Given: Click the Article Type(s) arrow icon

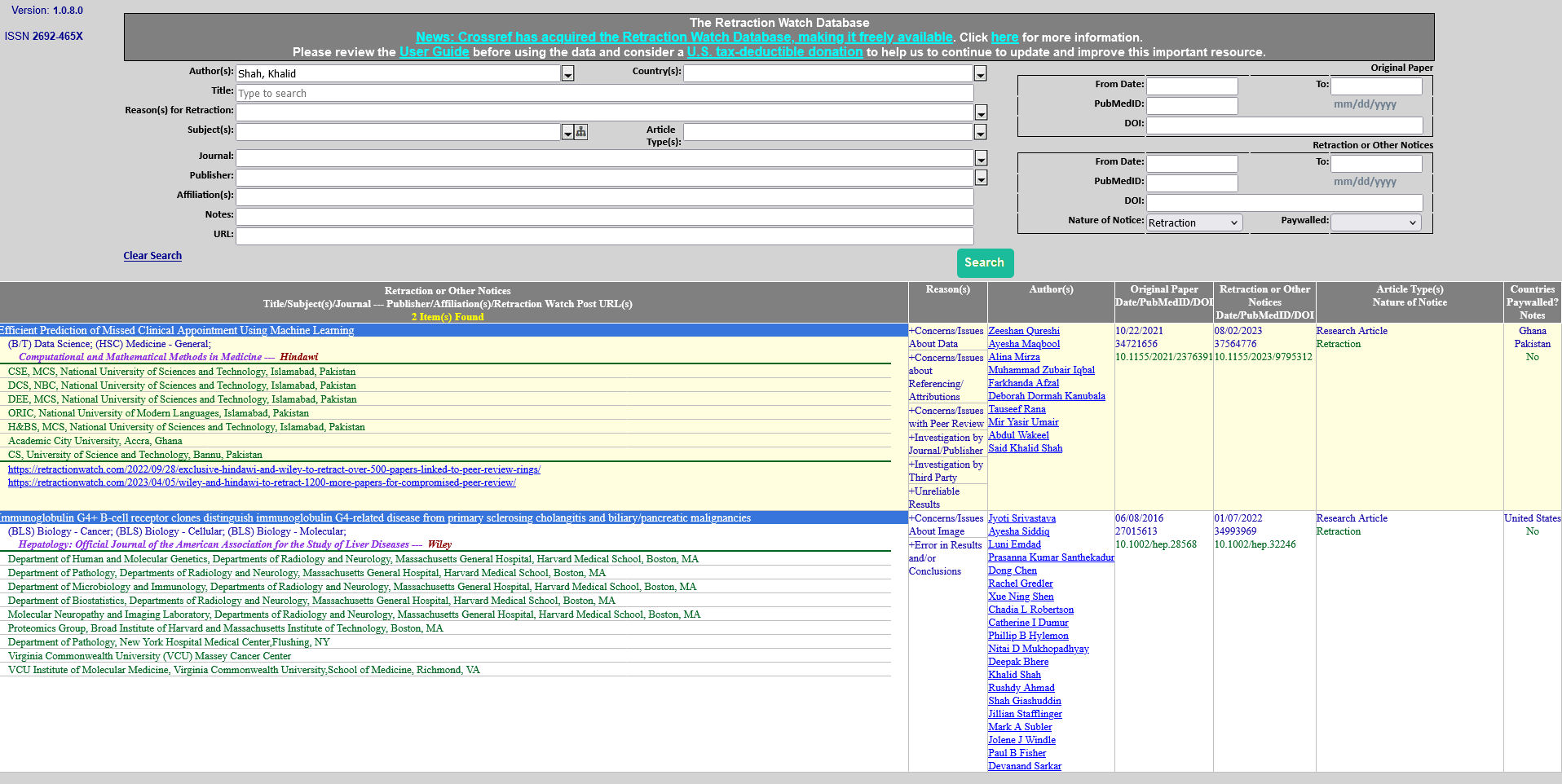Looking at the screenshot, I should 980,132.
